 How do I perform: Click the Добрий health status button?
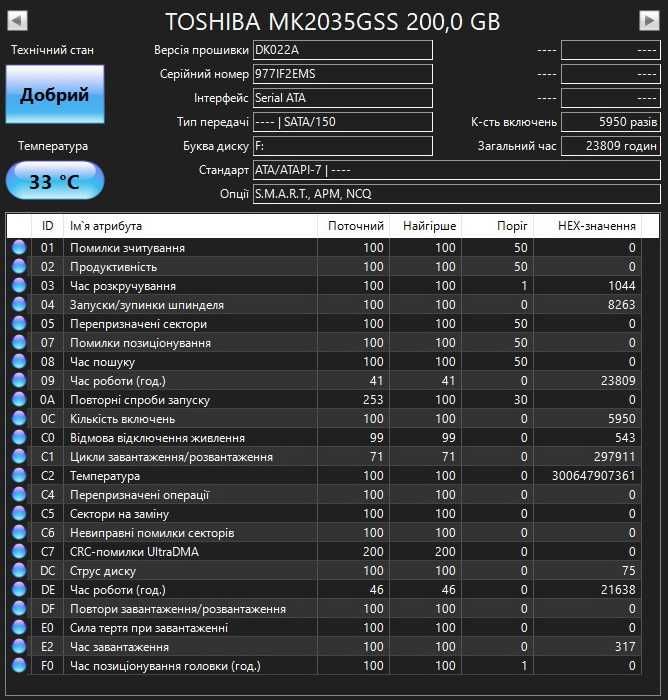coord(55,94)
